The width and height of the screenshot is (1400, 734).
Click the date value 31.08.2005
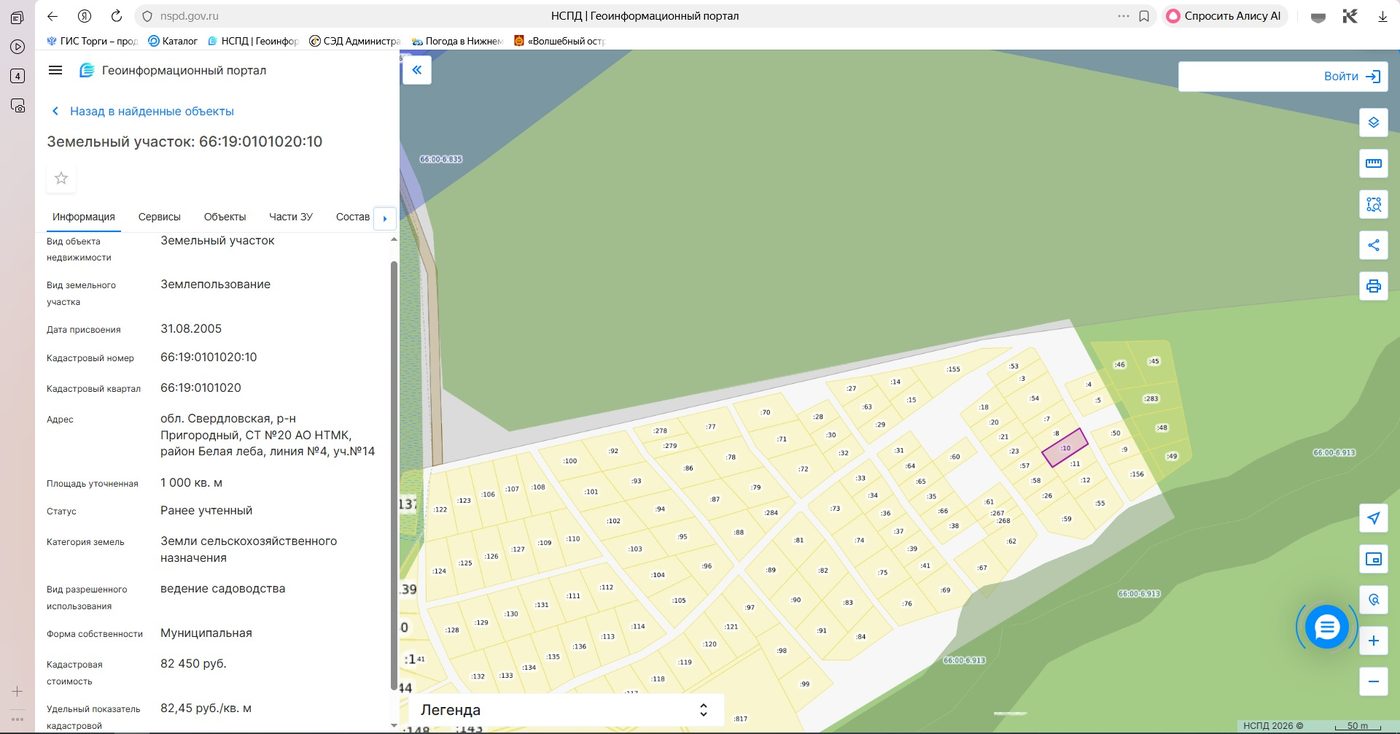191,328
